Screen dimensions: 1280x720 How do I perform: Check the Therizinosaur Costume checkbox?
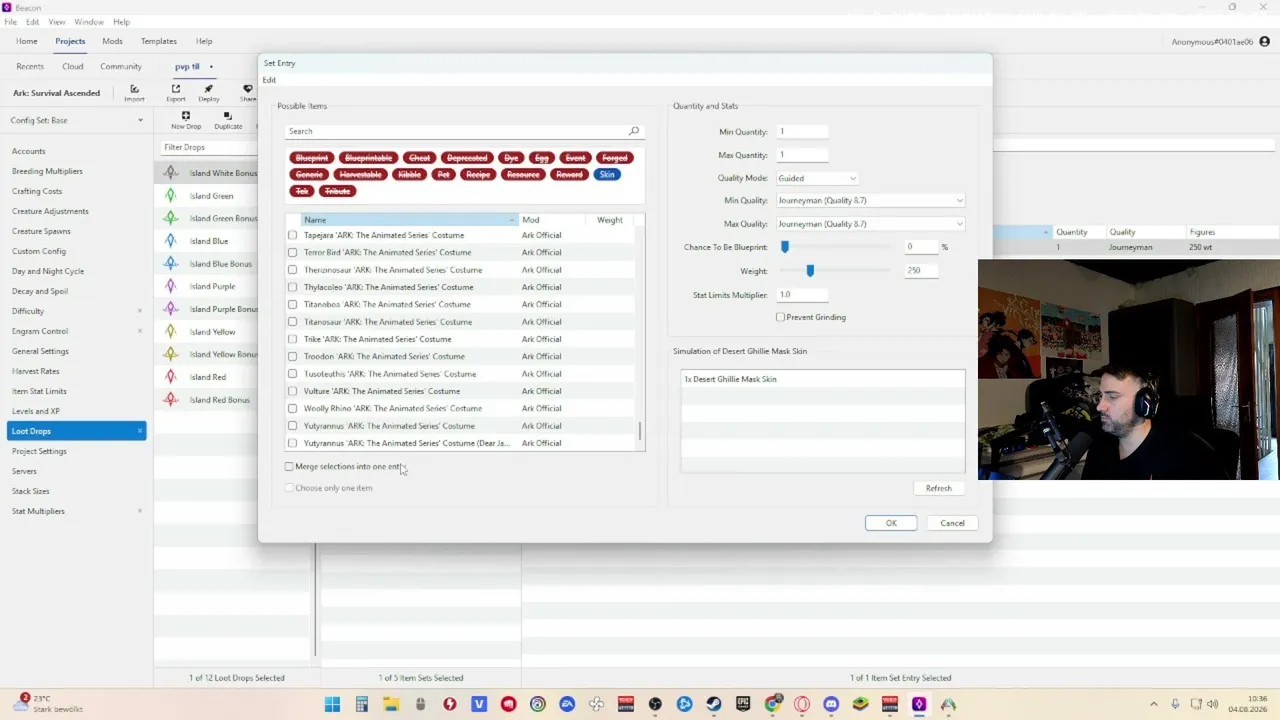click(293, 270)
